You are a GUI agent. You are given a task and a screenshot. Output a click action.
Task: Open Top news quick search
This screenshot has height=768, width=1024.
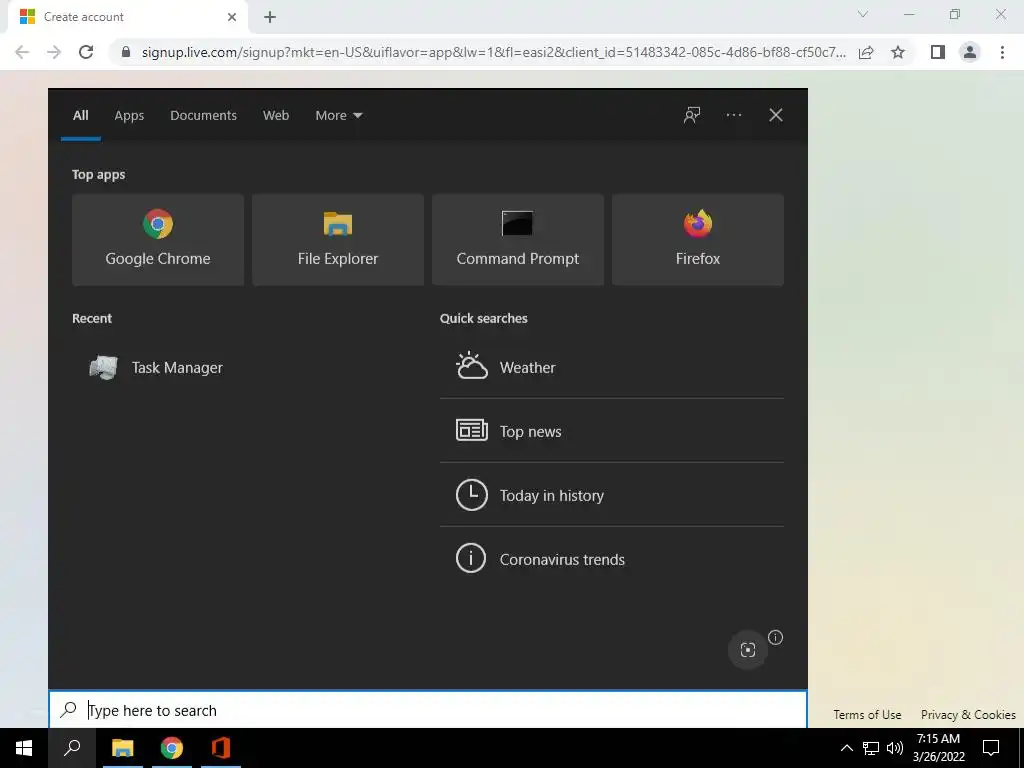(x=612, y=431)
